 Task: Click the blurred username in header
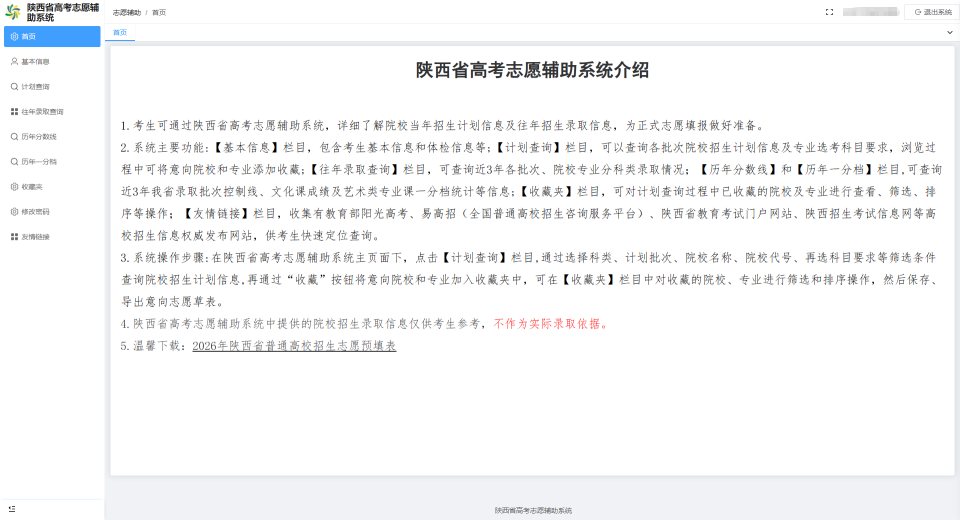870,12
